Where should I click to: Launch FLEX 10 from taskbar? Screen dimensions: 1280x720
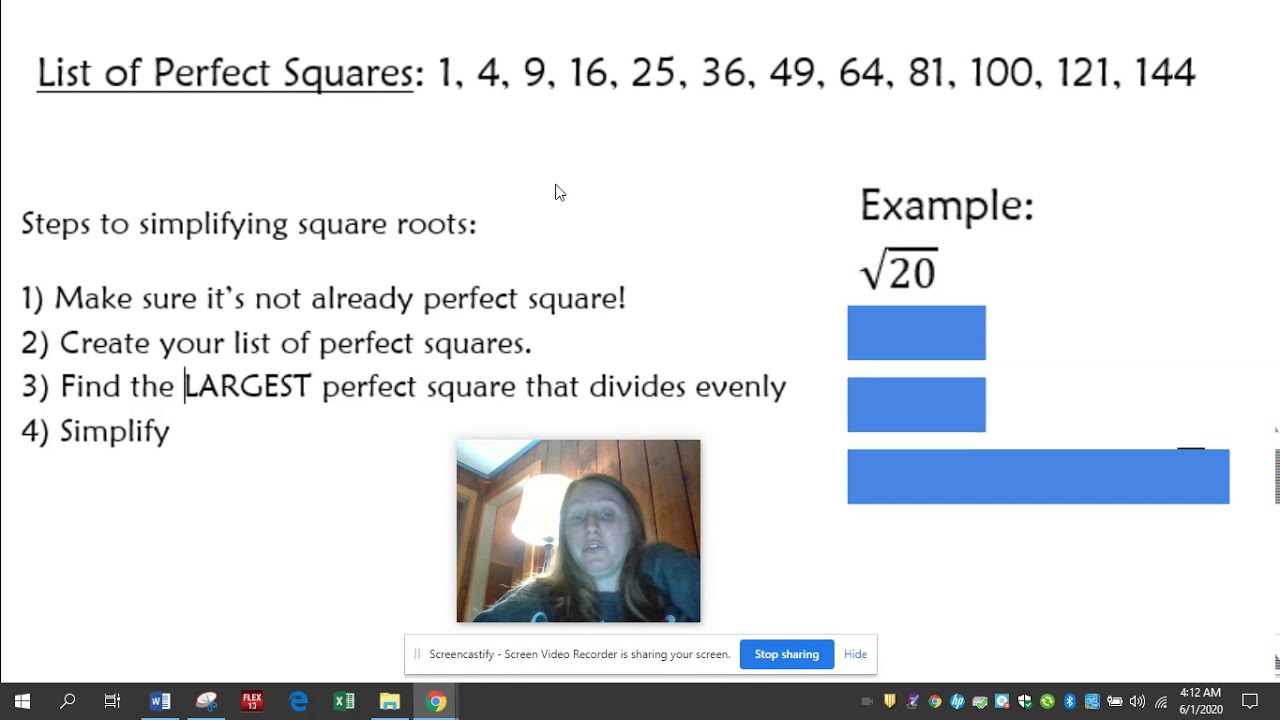pyautogui.click(x=252, y=701)
